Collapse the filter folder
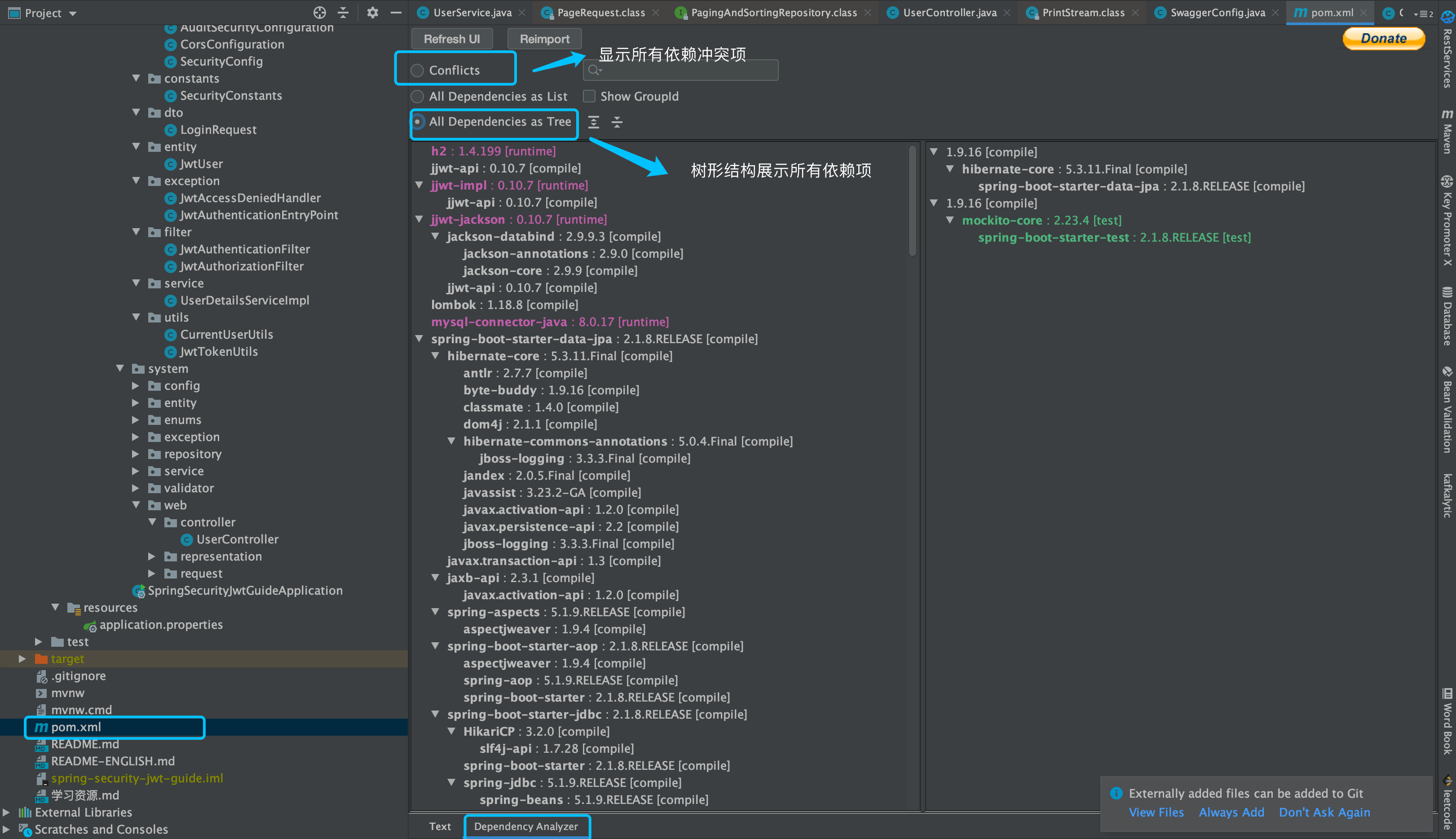Viewport: 1456px width, 839px height. (x=136, y=232)
